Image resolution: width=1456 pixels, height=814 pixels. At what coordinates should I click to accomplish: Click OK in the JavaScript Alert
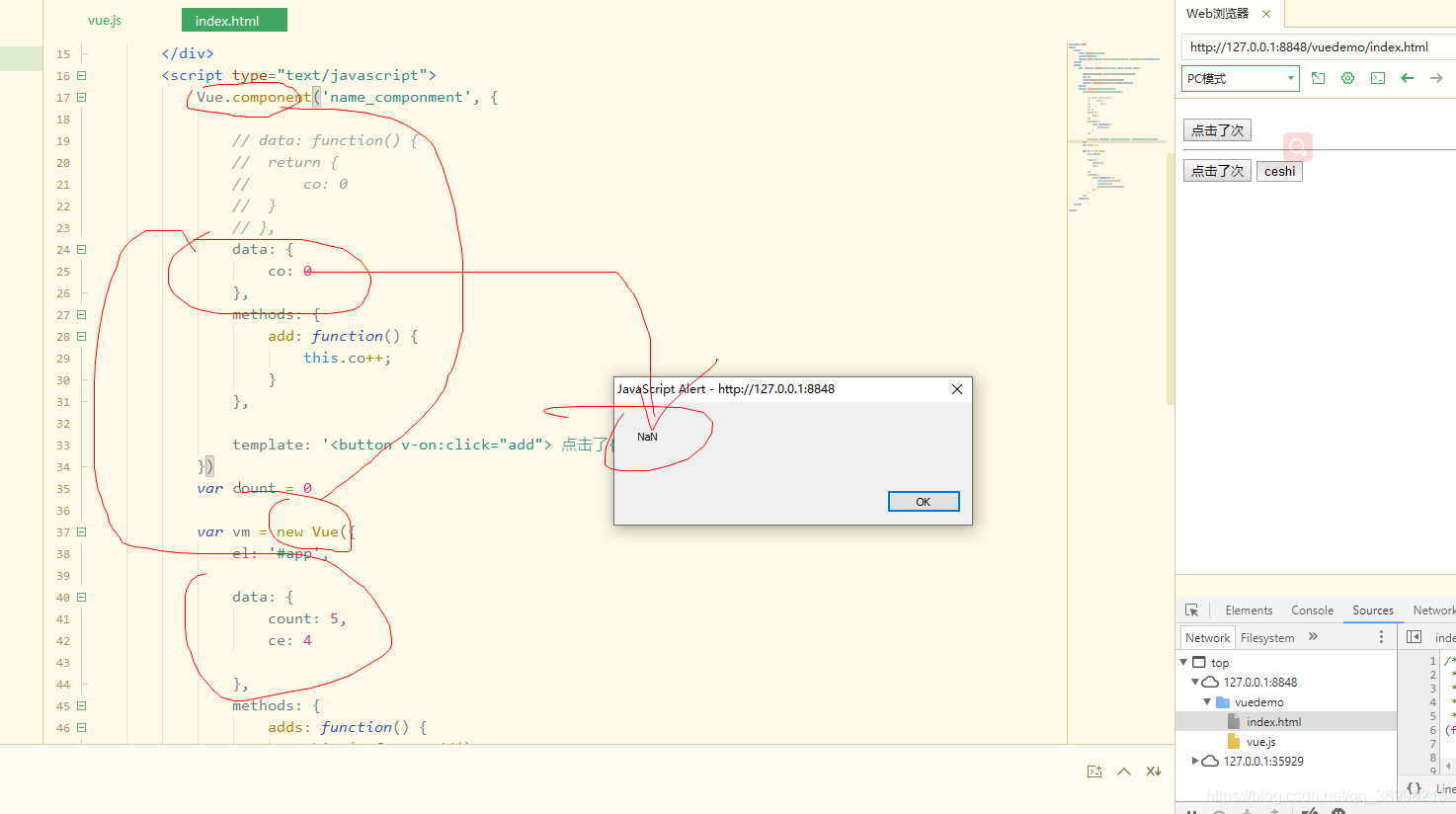(924, 502)
